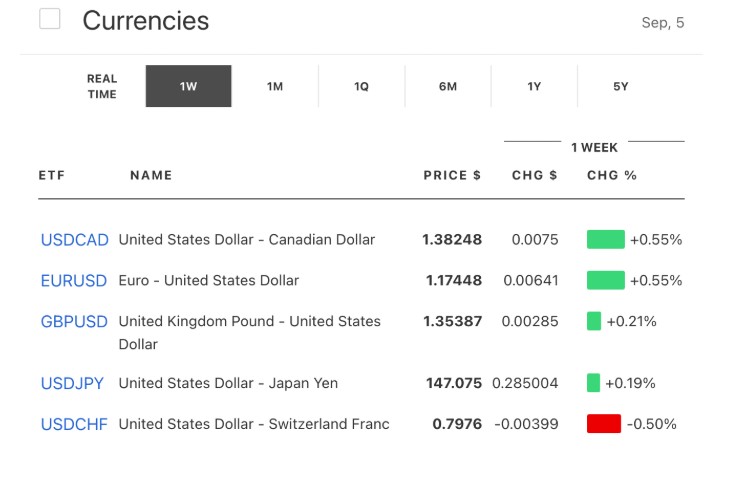Viewport: 742px width, 486px height.
Task: Click the price 1.17448
Action: pos(454,281)
